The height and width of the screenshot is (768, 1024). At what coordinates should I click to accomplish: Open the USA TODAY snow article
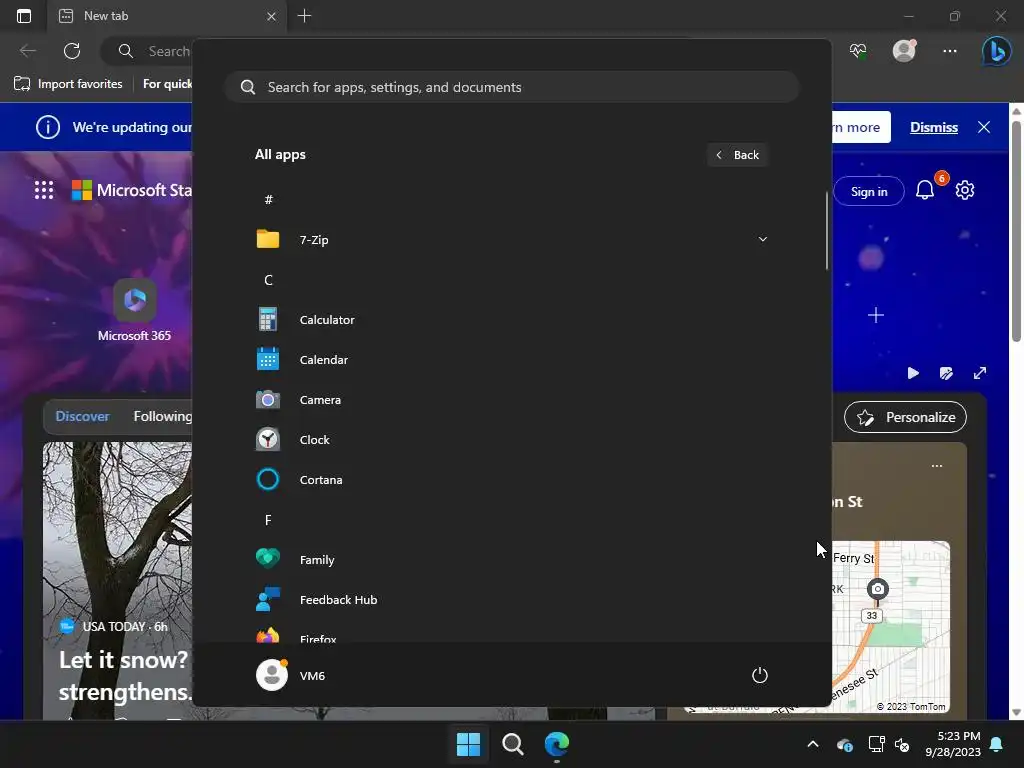[x=124, y=675]
